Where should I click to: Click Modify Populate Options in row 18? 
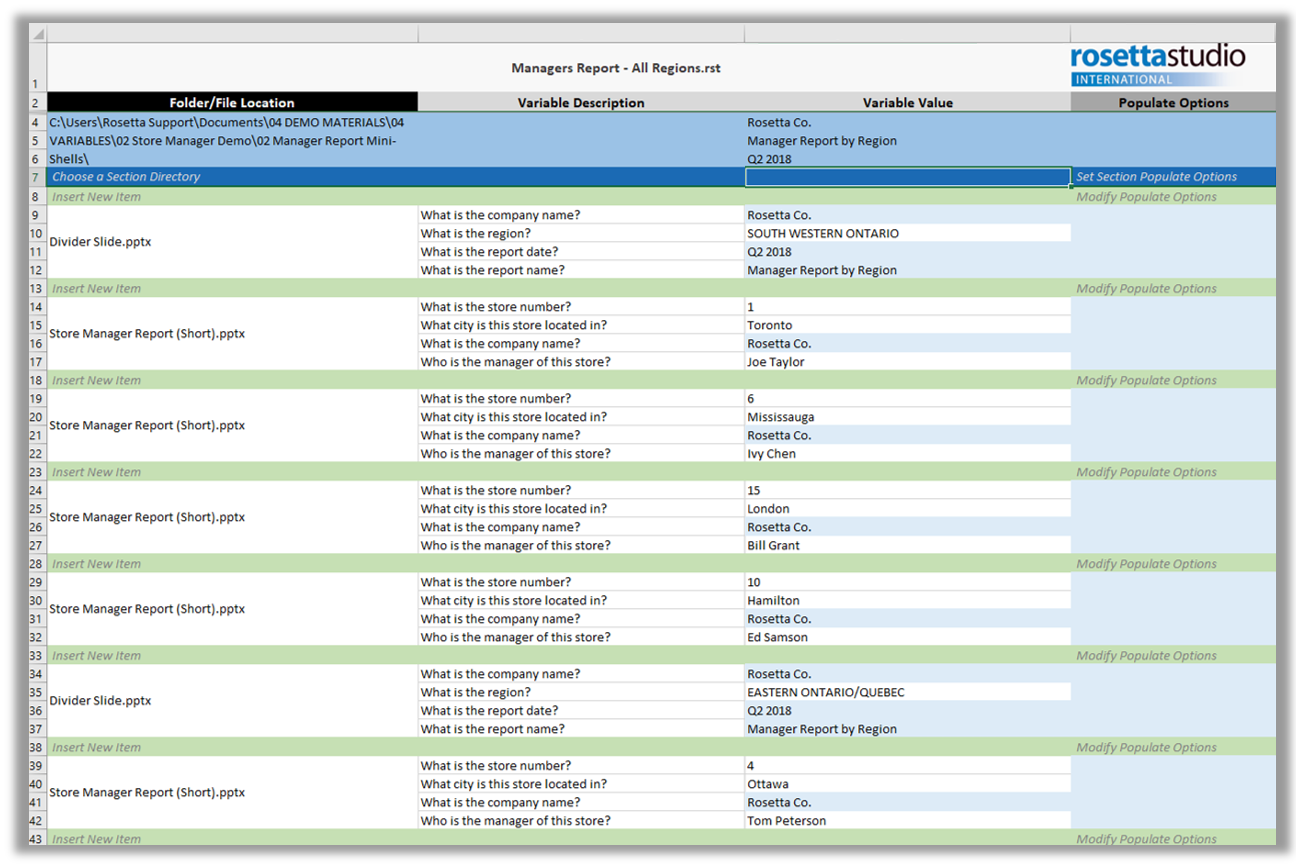(1146, 380)
